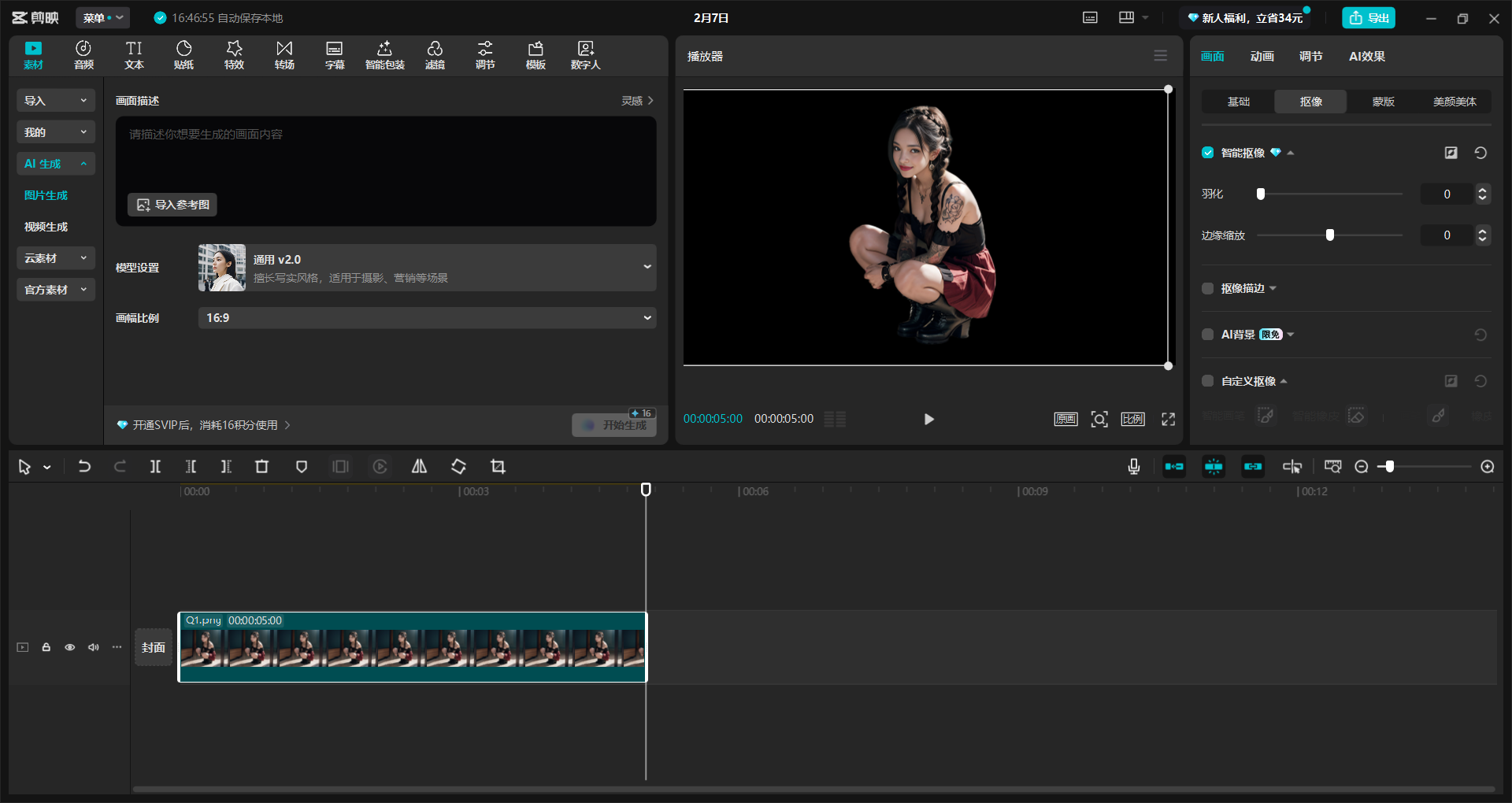Enable the 自定义抠像 checkbox
The image size is (1512, 803).
(x=1208, y=381)
